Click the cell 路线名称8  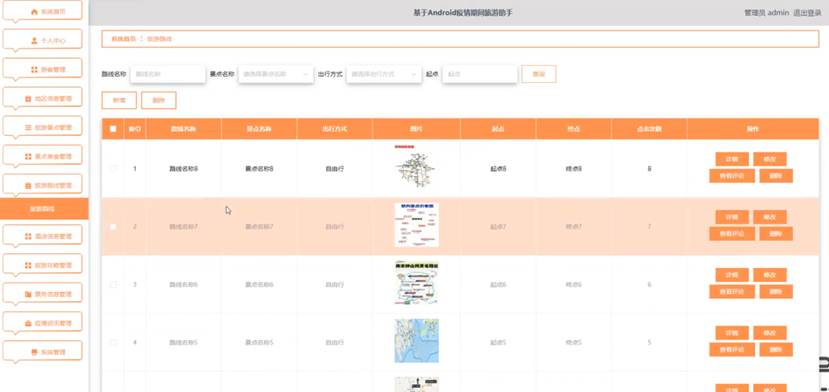[183, 169]
